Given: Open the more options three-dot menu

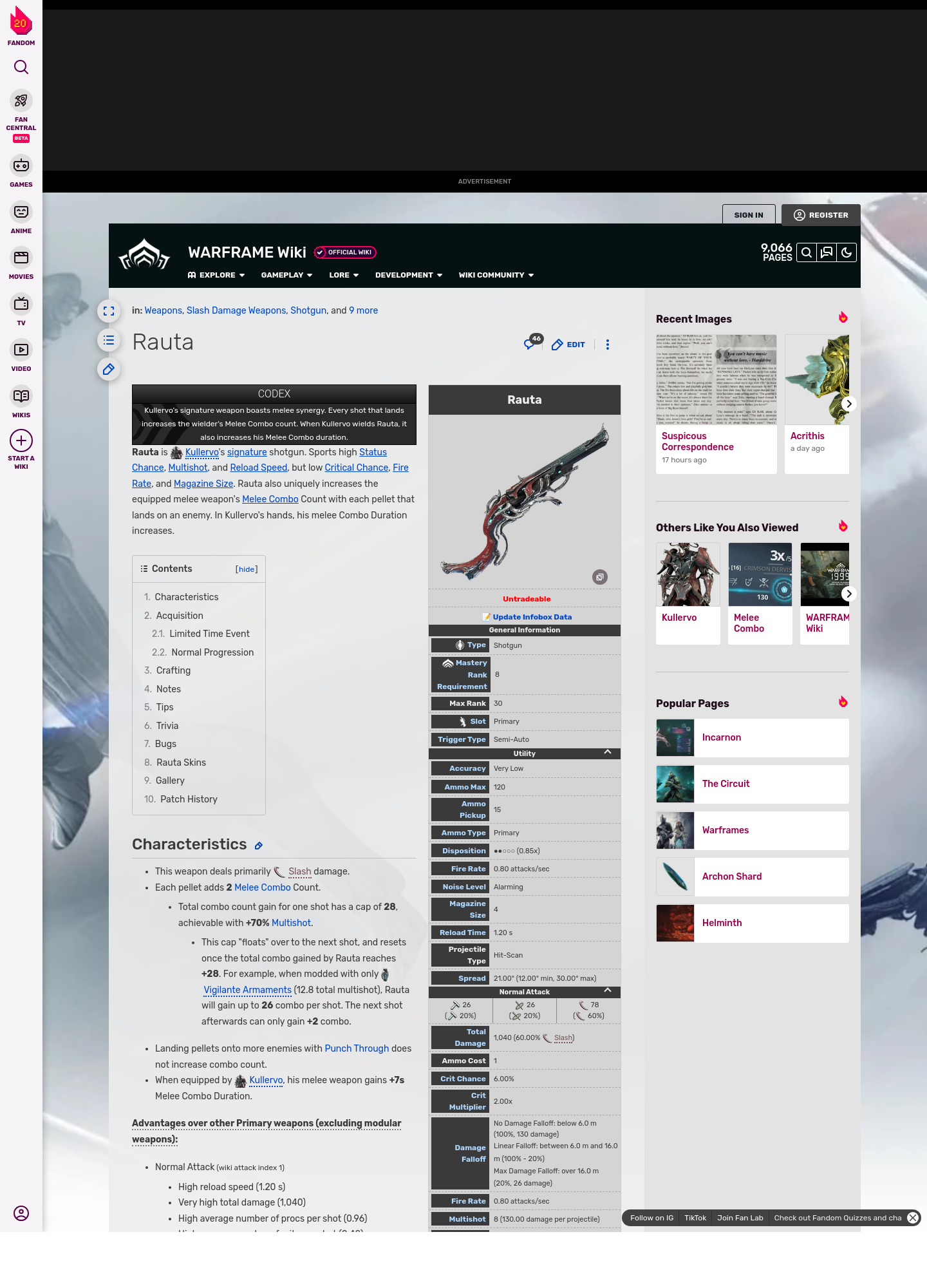Looking at the screenshot, I should [608, 345].
